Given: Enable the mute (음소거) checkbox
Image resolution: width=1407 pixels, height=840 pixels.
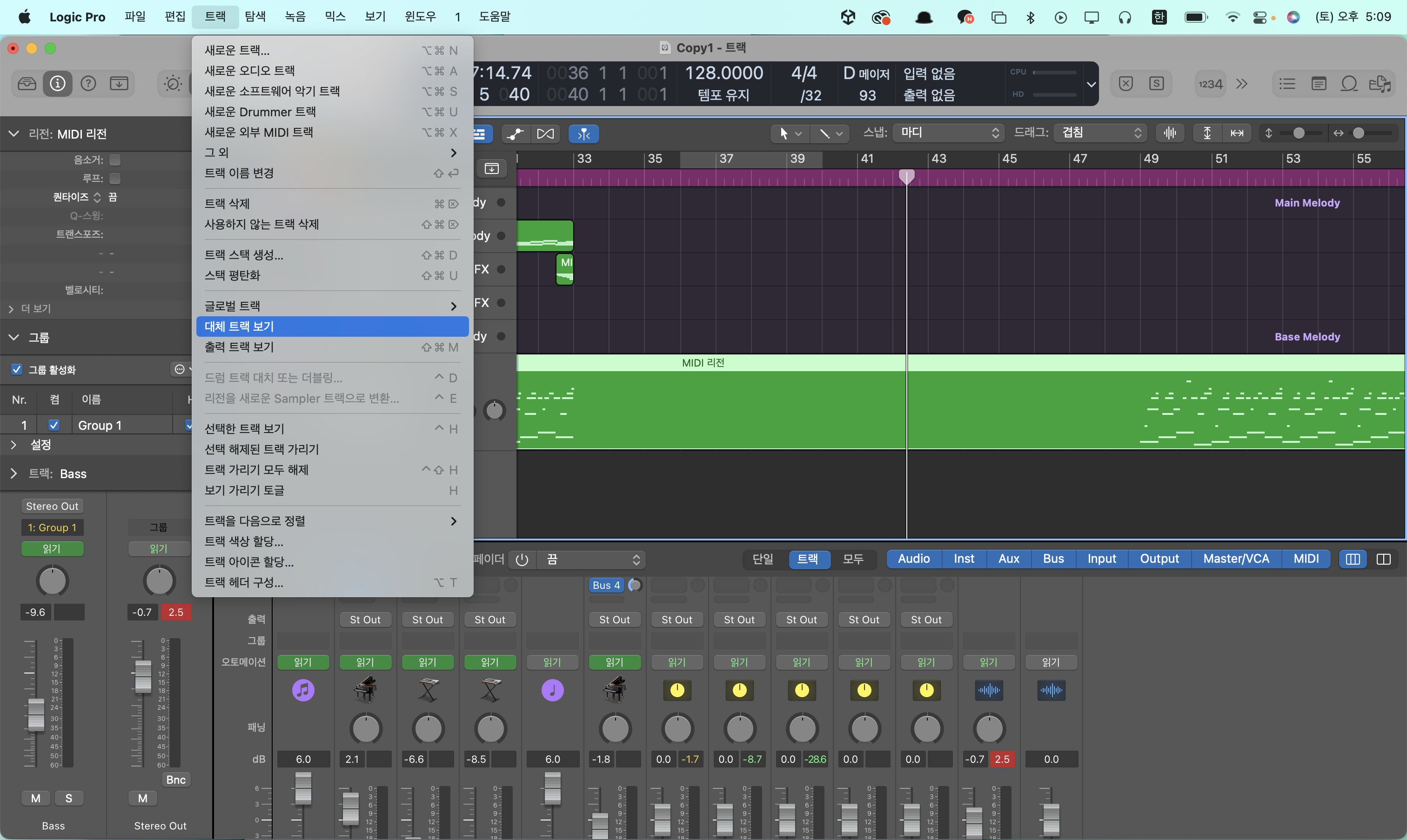Looking at the screenshot, I should pos(115,160).
